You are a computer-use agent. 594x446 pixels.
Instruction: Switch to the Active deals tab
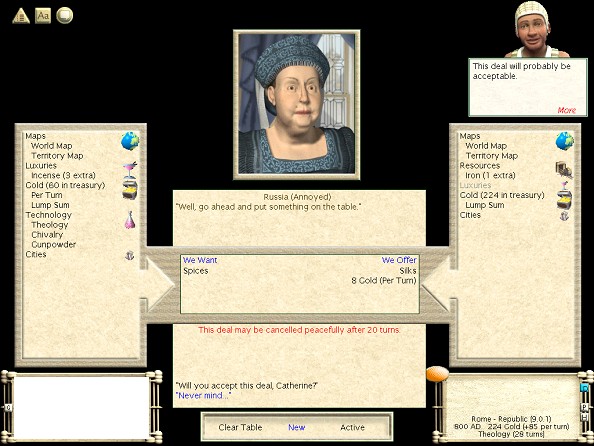pyautogui.click(x=352, y=427)
